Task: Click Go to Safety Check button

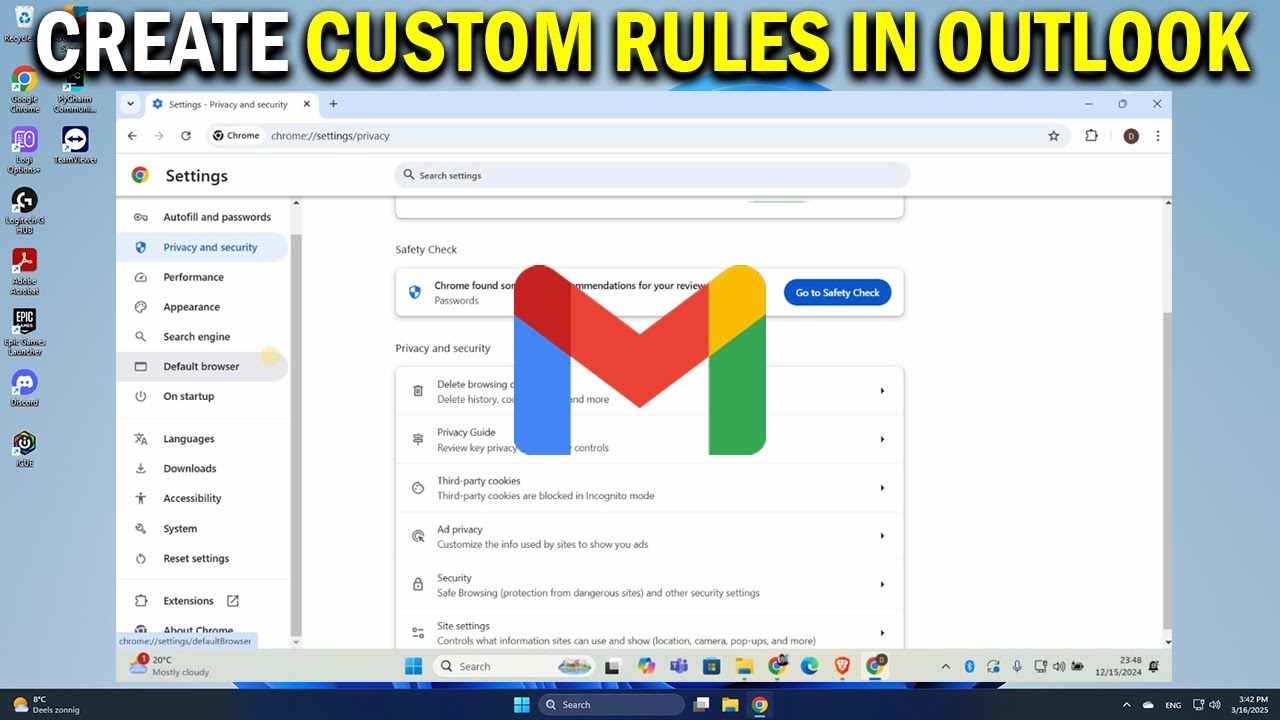Action: pyautogui.click(x=837, y=293)
